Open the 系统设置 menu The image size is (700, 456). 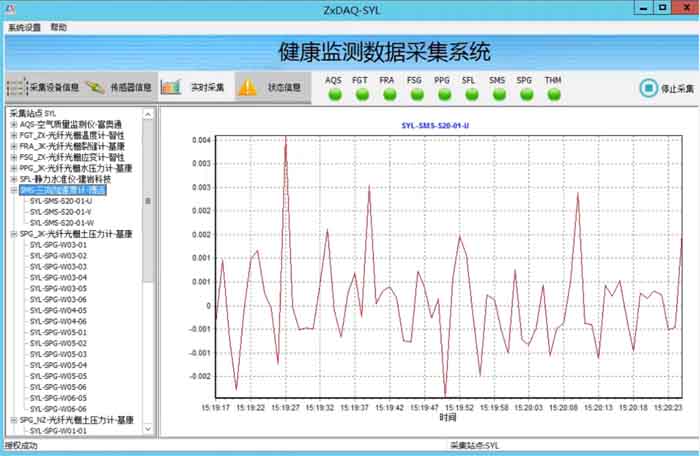click(x=24, y=28)
